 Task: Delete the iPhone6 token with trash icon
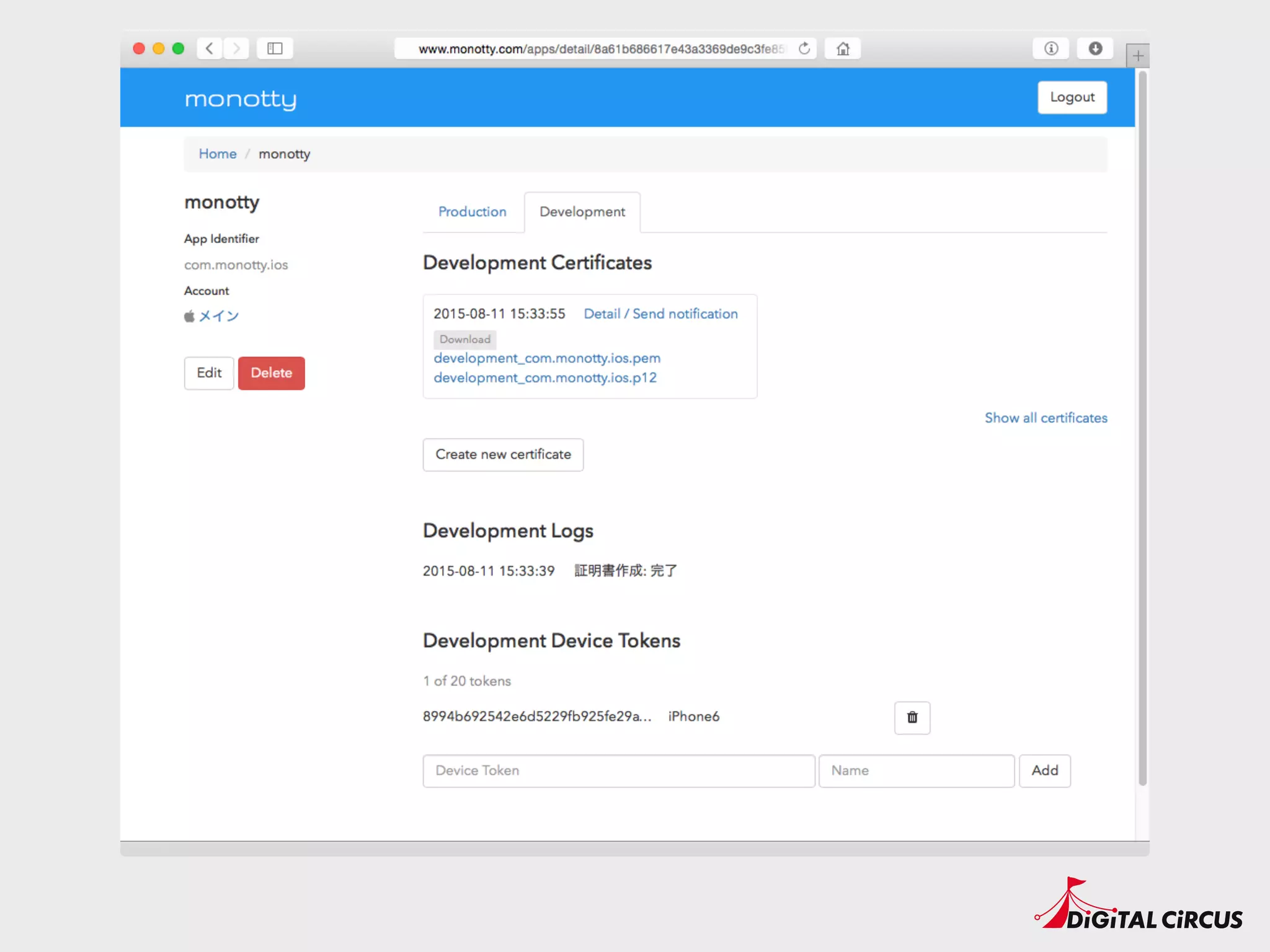click(912, 718)
